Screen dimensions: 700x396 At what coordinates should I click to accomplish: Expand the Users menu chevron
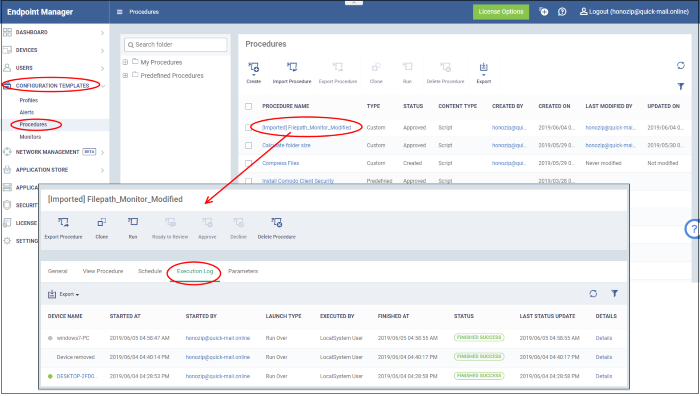click(x=102, y=68)
